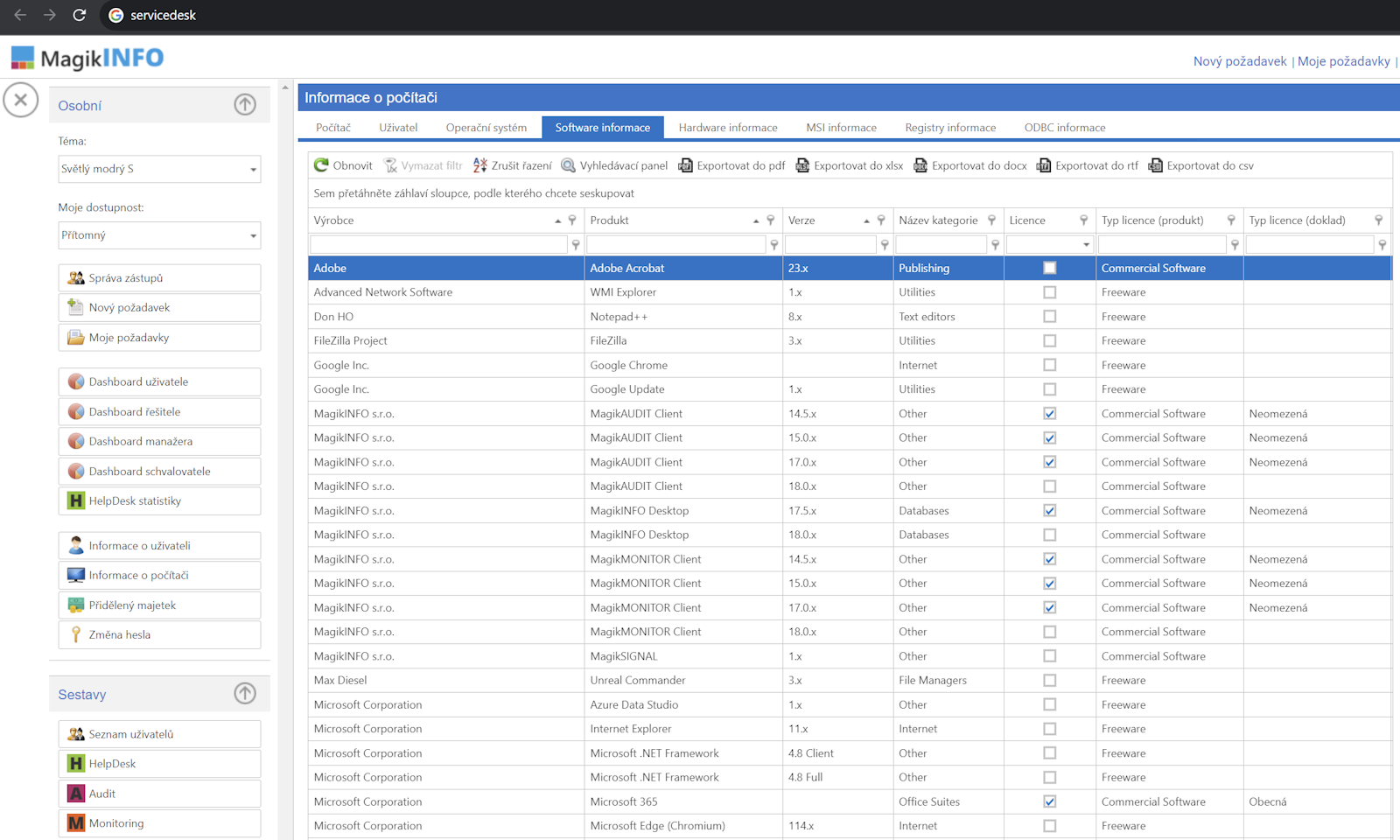Switch to the Hardware informace tab
The height and width of the screenshot is (840, 1400).
727,128
